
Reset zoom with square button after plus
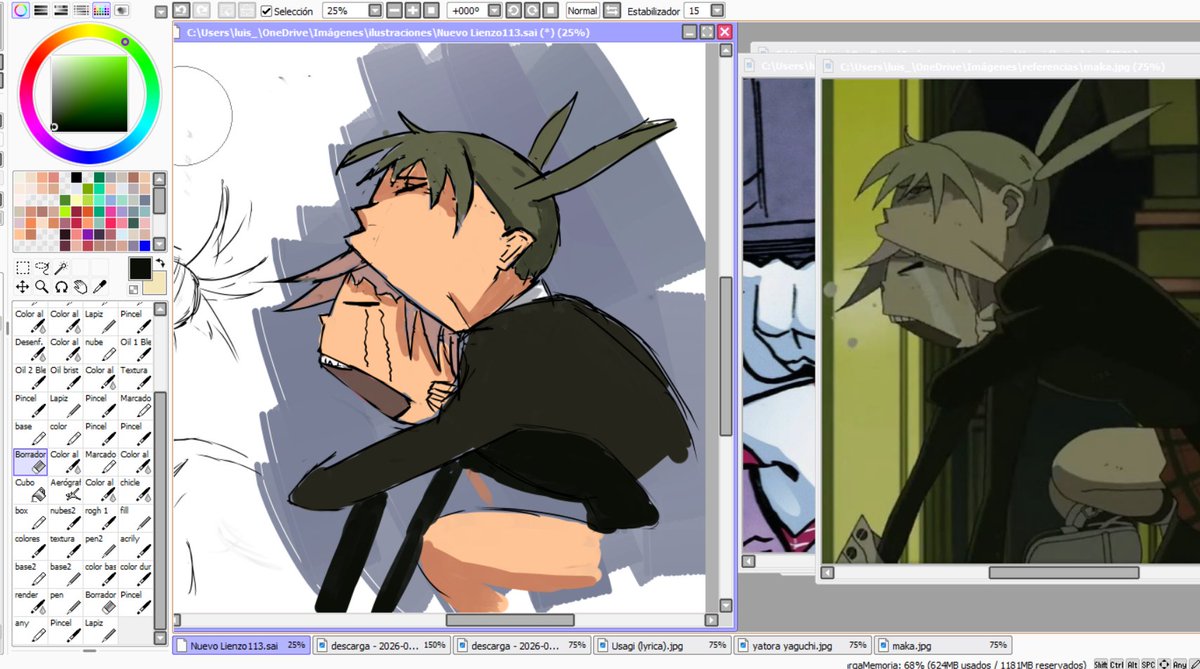[430, 10]
